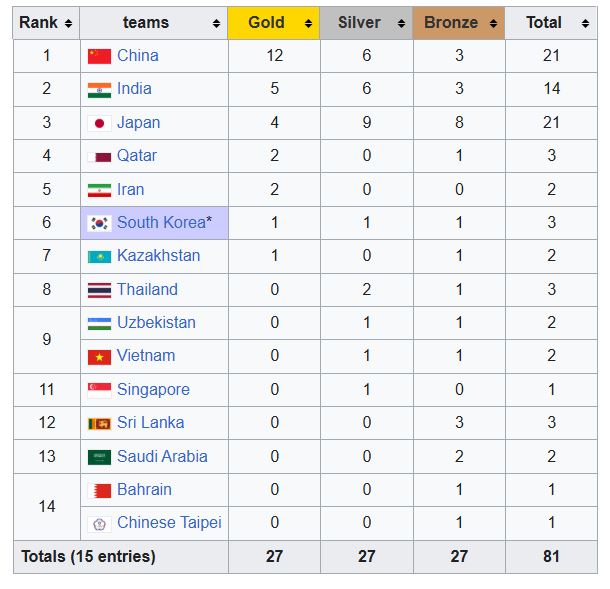Sort table by Silver column arrows
Screen dimensions: 610x589
tap(401, 24)
